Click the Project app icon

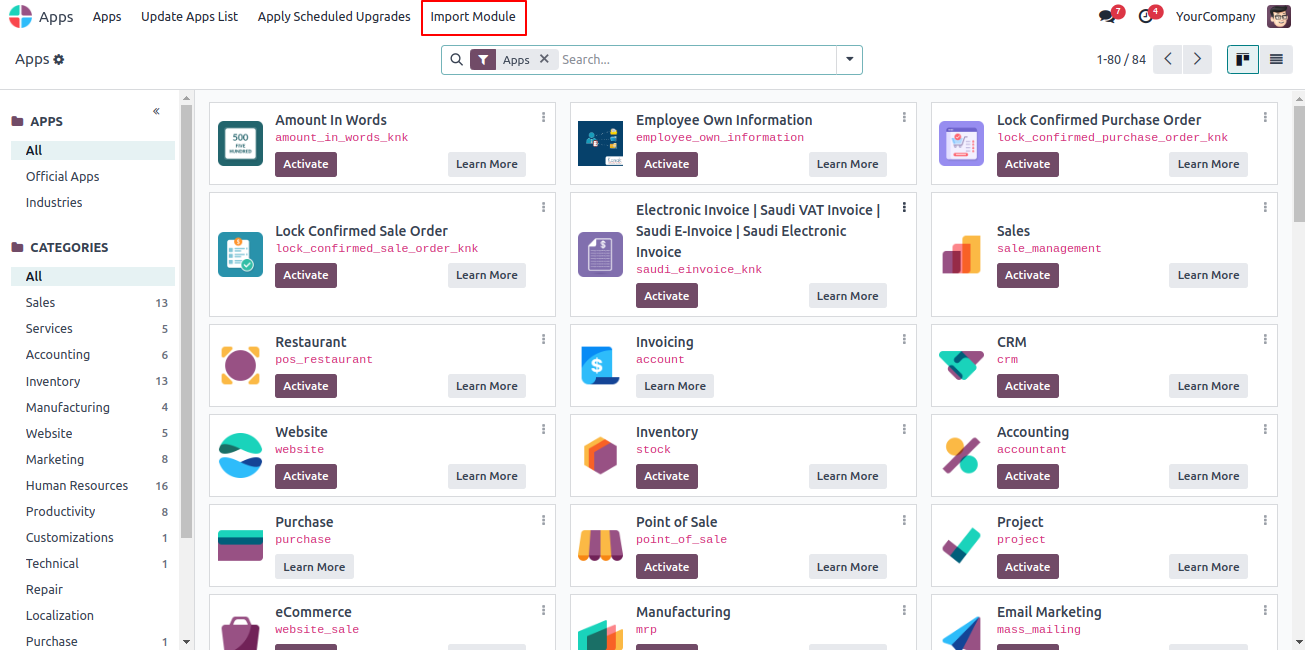coord(961,545)
